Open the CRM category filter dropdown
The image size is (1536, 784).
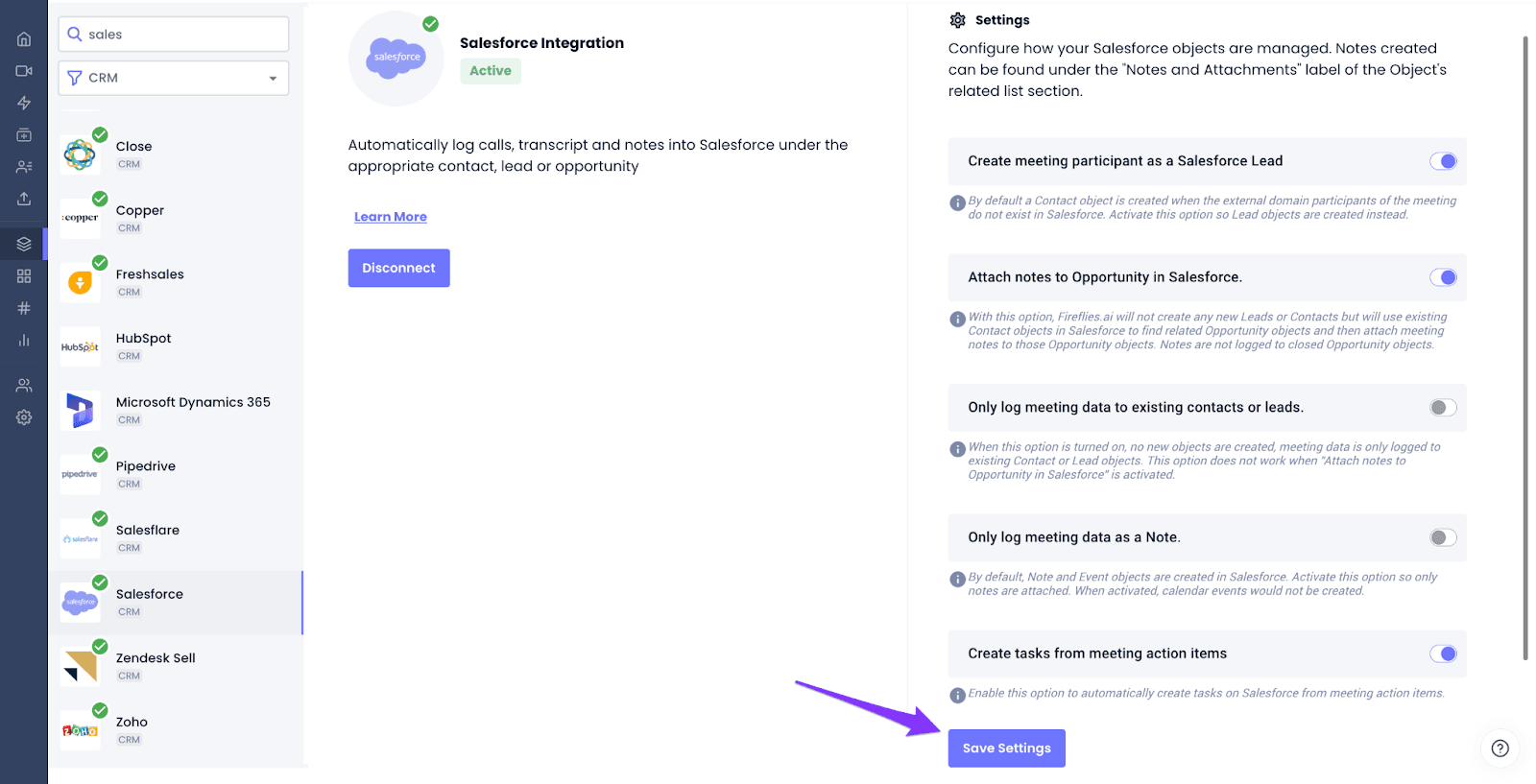pos(174,78)
